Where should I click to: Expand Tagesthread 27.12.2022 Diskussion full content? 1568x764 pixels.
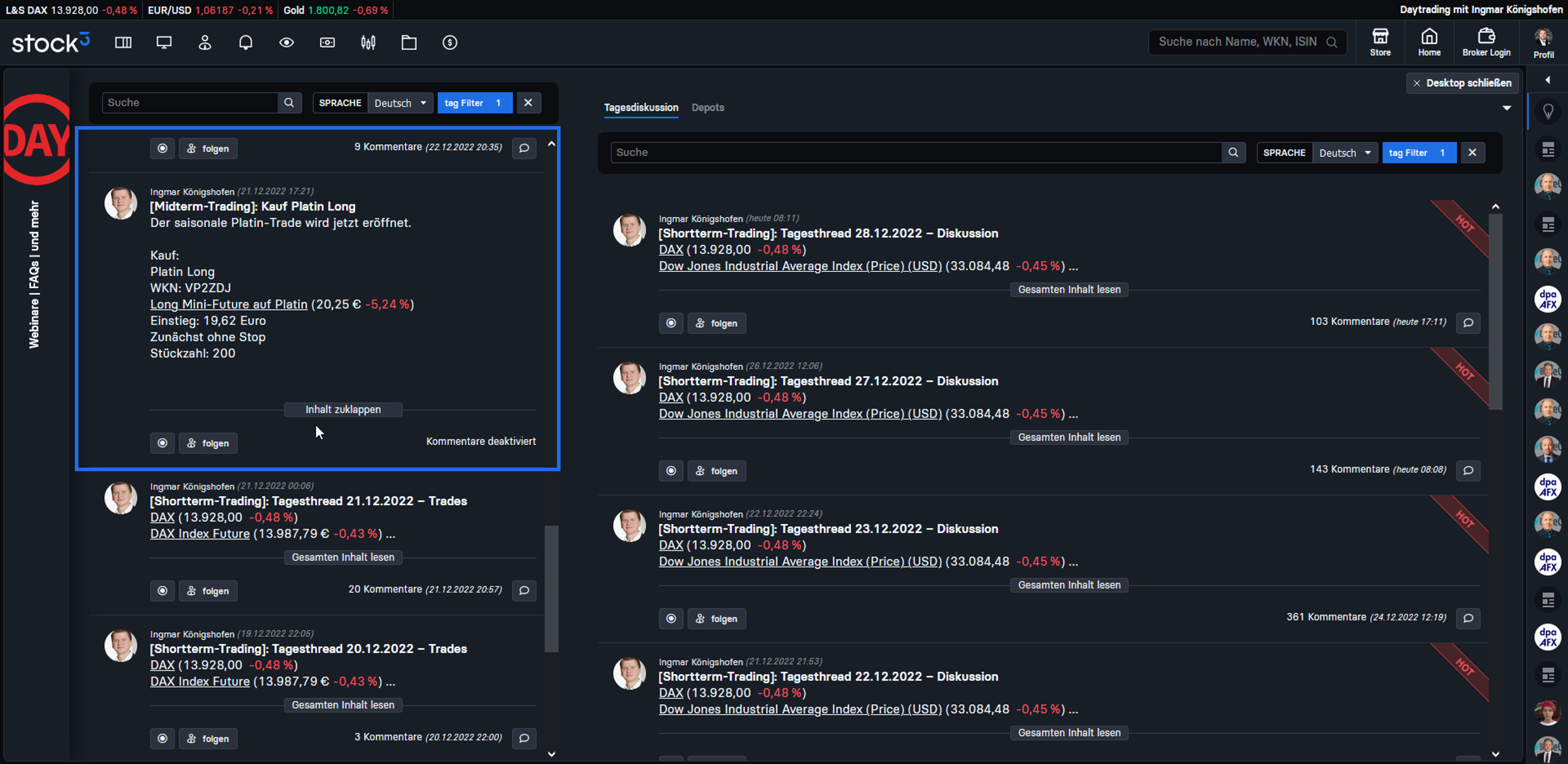1069,437
